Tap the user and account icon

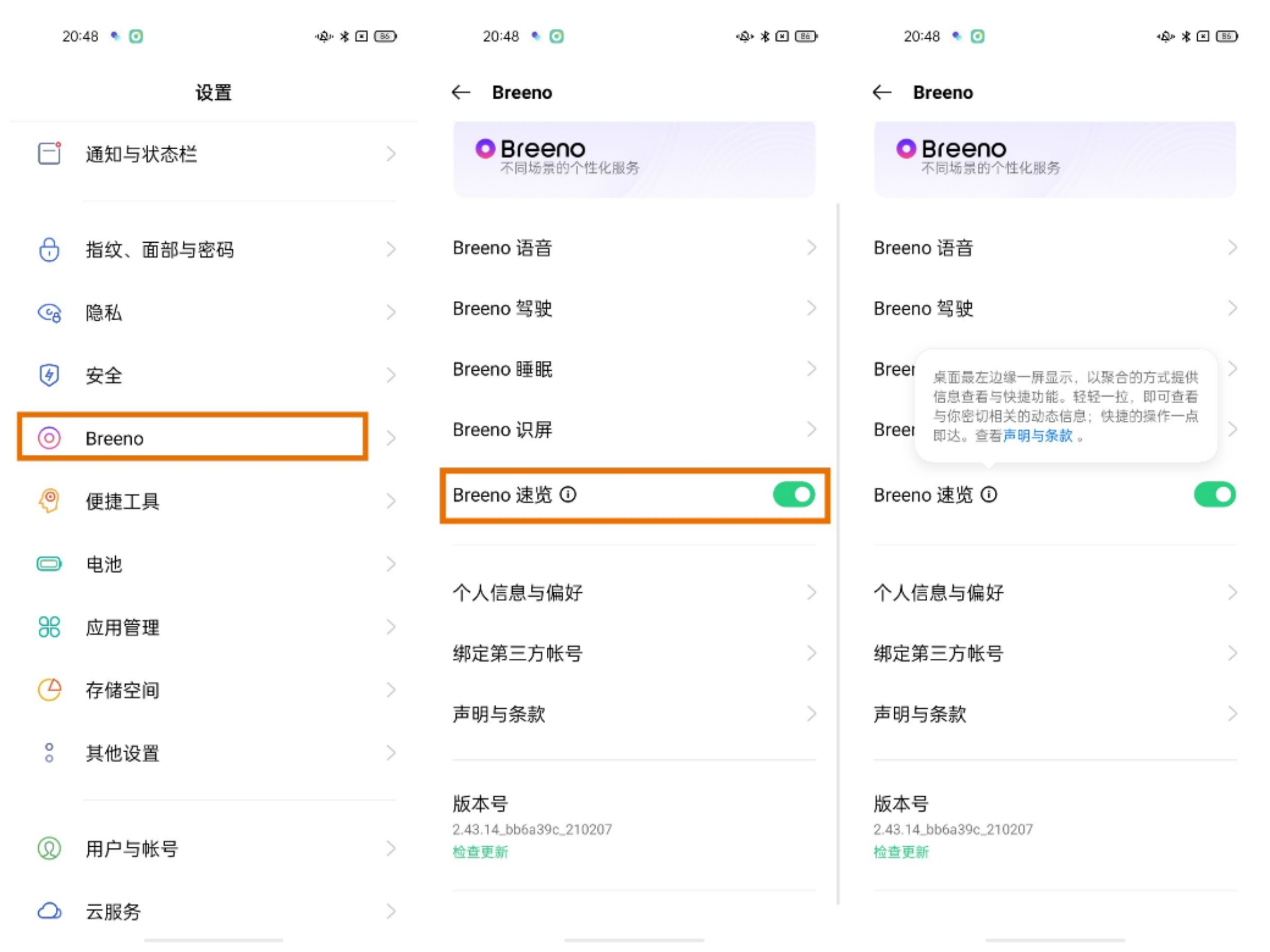[x=49, y=848]
